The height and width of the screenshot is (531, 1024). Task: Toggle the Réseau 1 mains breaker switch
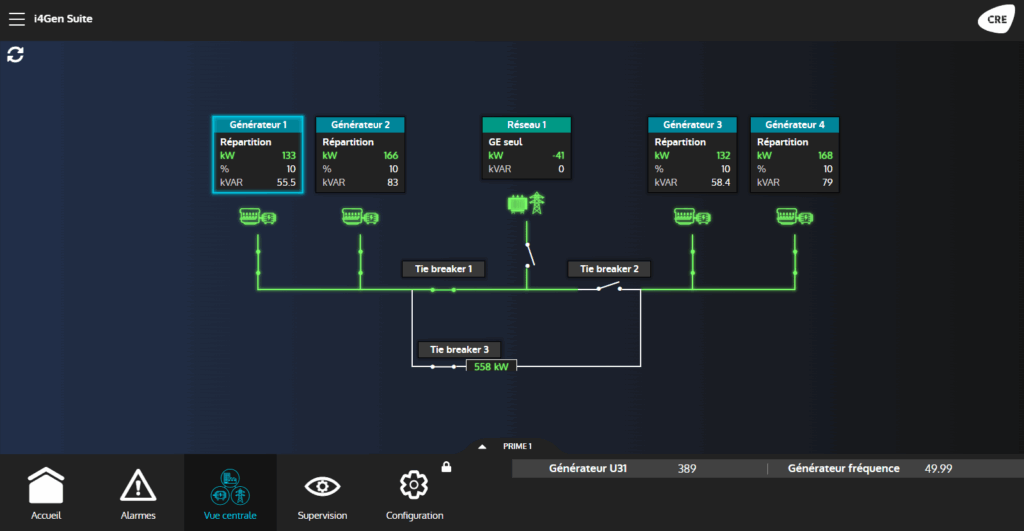point(528,255)
